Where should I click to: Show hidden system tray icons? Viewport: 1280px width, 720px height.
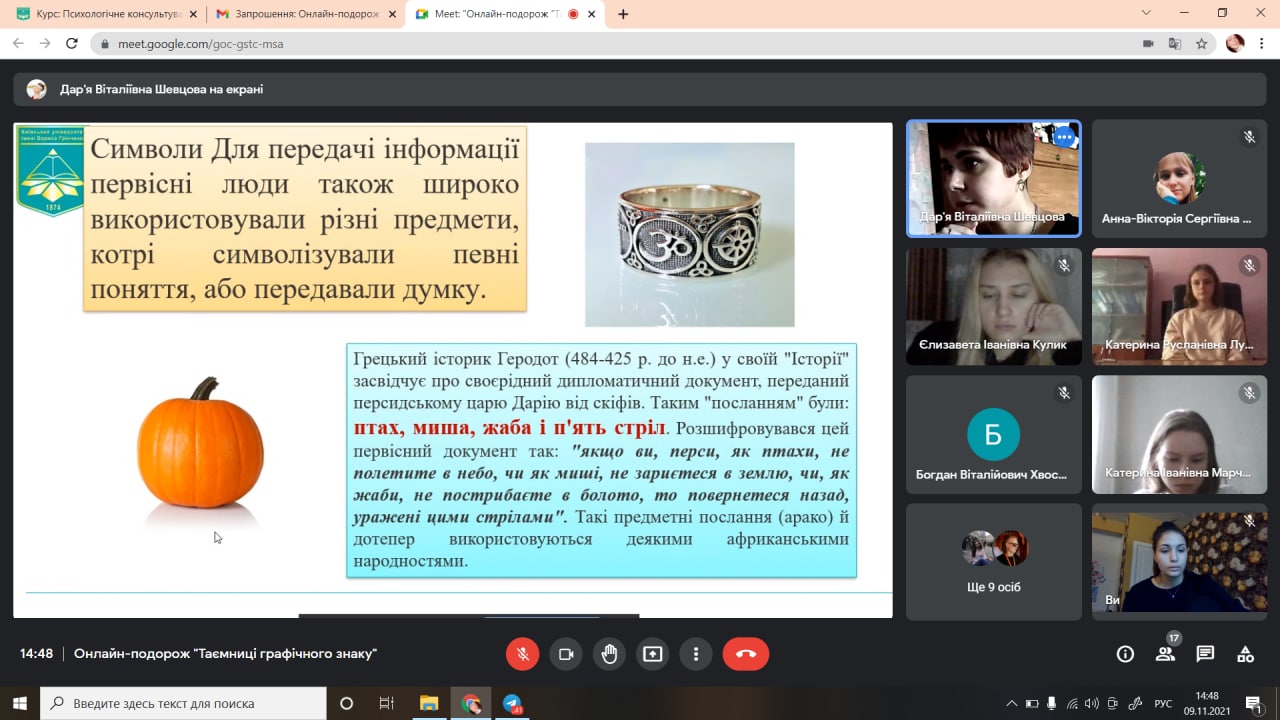[1011, 703]
